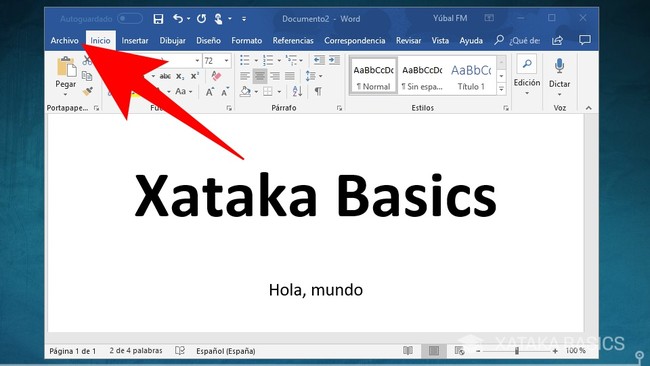Viewport: 650px width, 366px height.
Task: Increase font size with larger A
Action: point(210,92)
